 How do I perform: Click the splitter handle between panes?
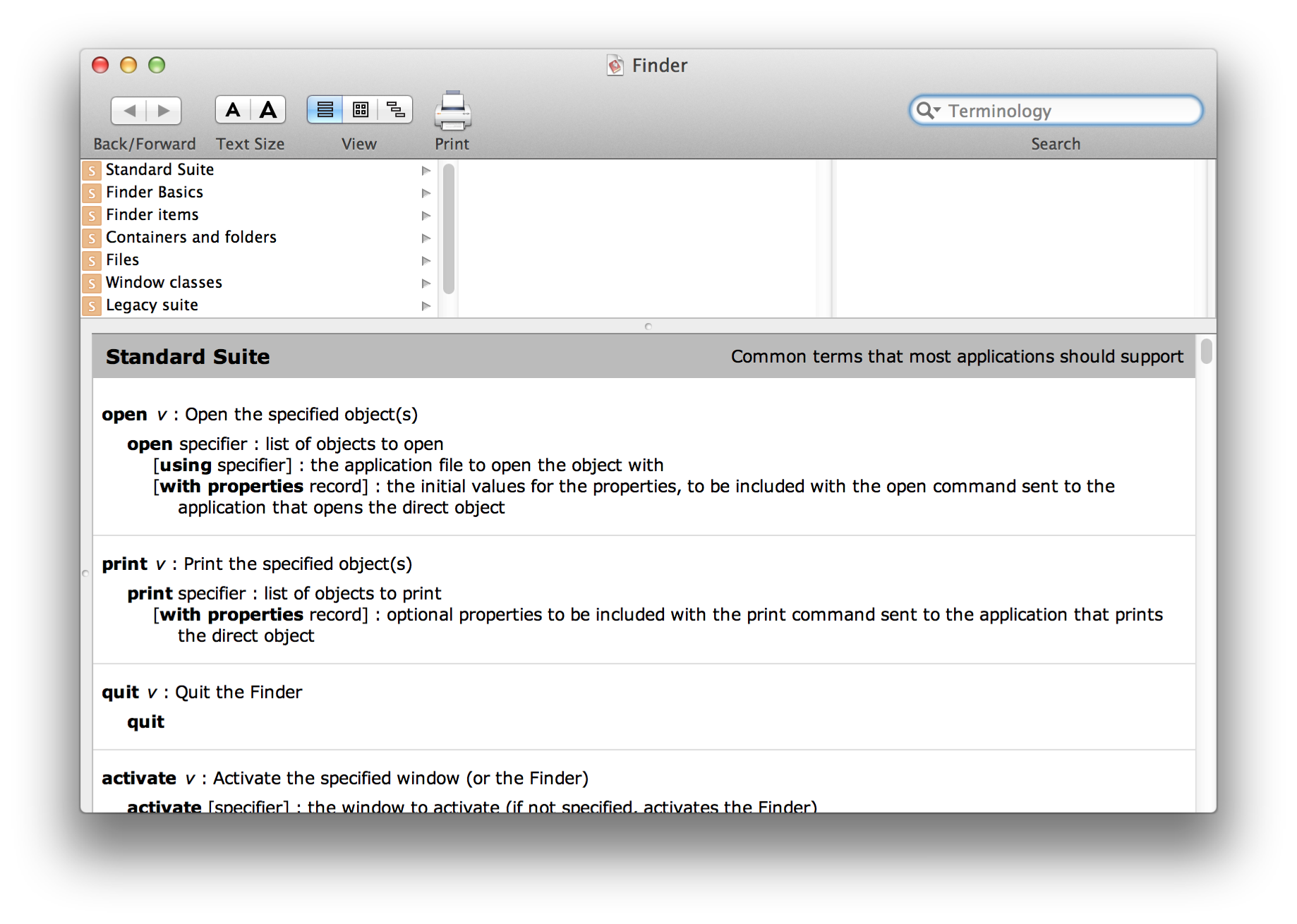(x=647, y=326)
